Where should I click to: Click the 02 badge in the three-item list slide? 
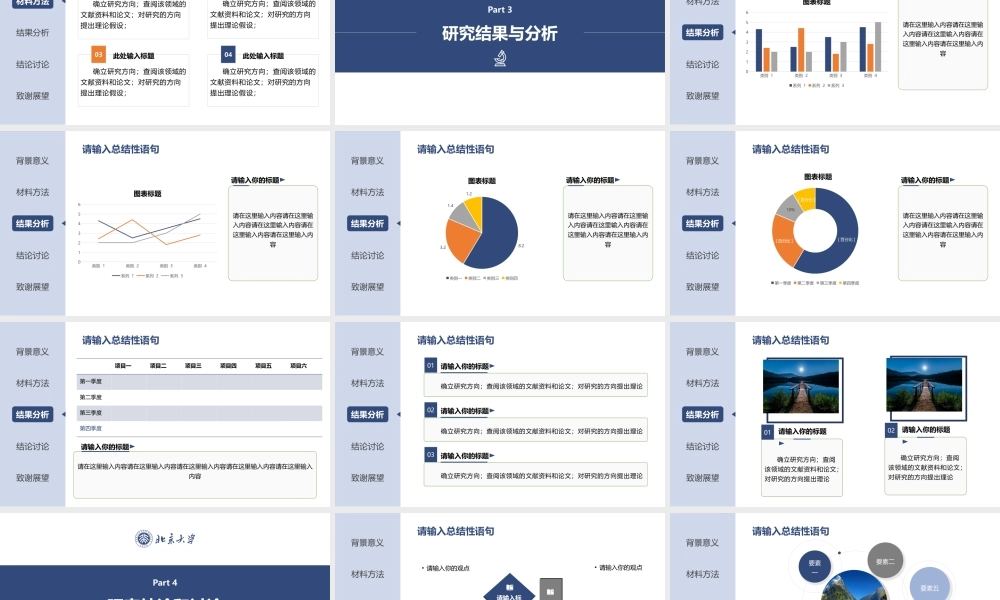point(430,410)
